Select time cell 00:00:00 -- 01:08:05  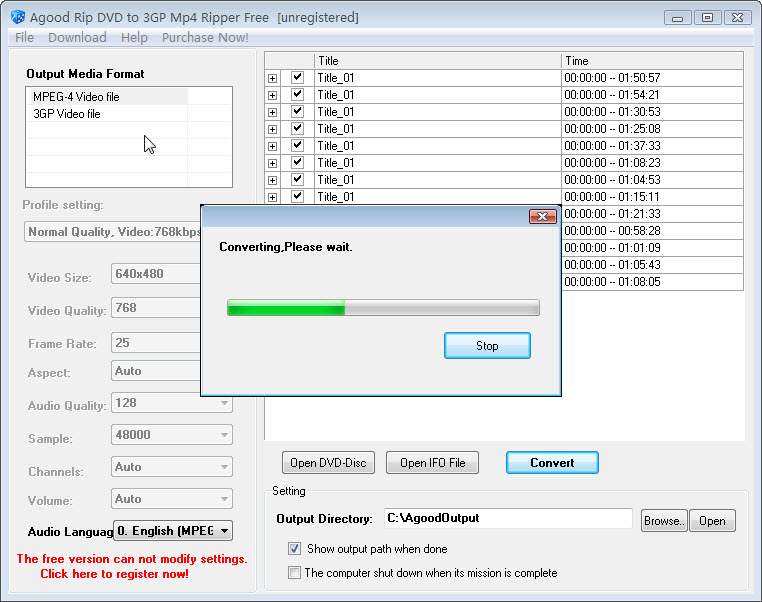[652, 282]
